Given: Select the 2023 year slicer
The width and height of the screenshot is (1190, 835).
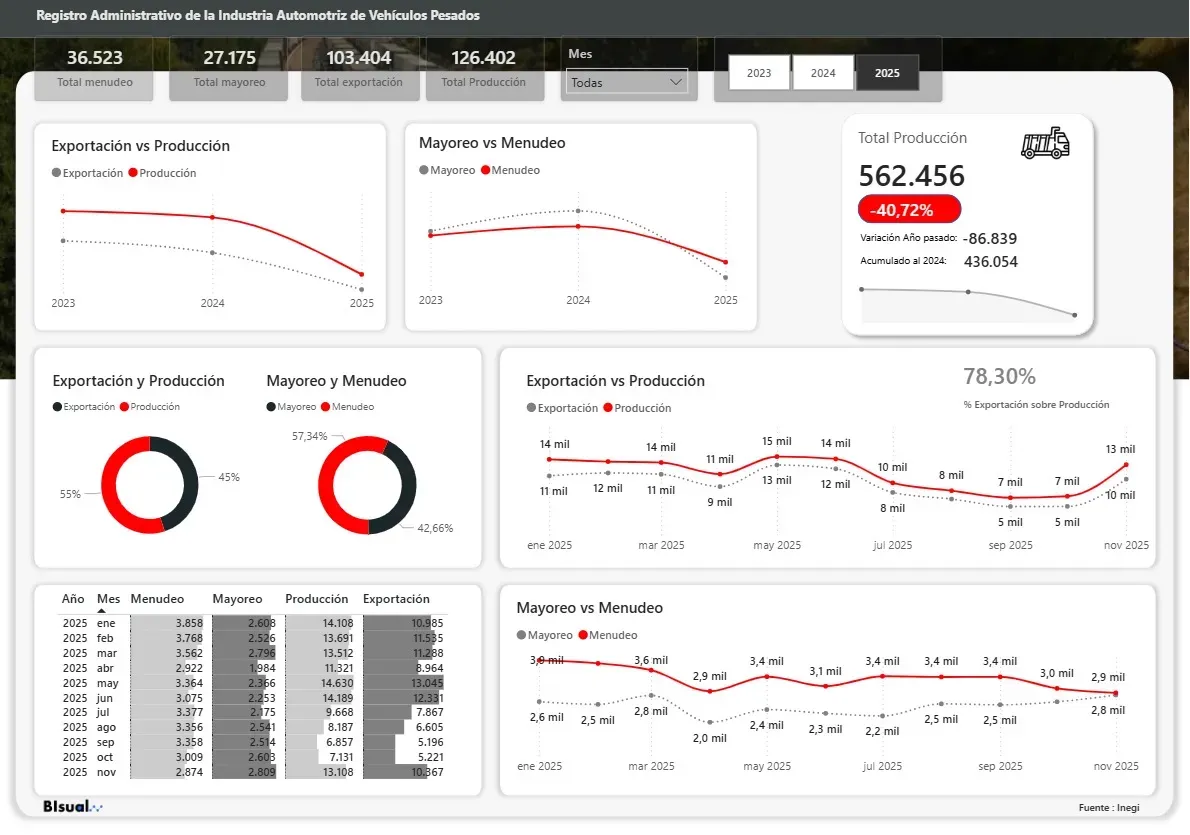Looking at the screenshot, I should click(x=759, y=73).
